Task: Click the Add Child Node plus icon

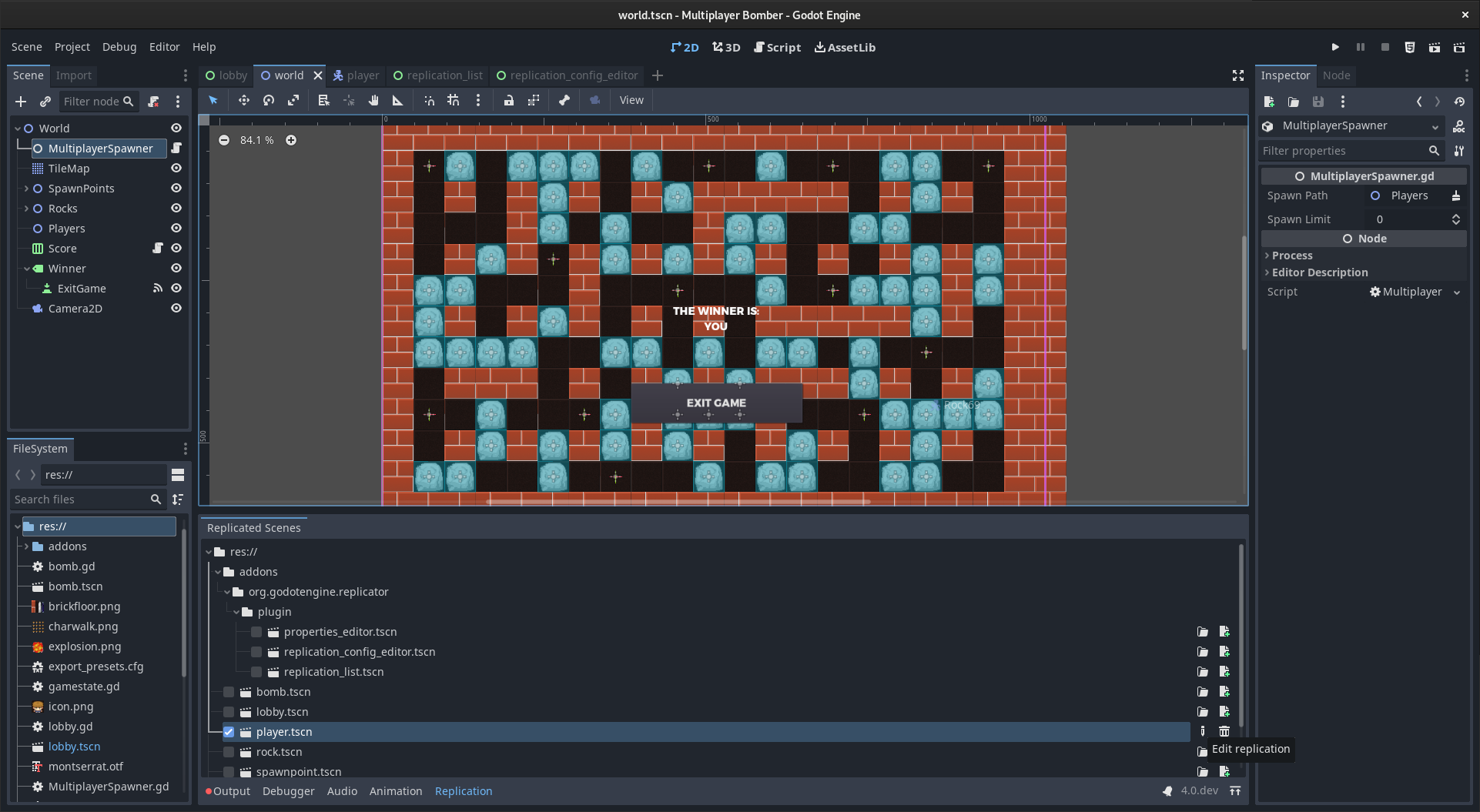Action: pyautogui.click(x=21, y=102)
